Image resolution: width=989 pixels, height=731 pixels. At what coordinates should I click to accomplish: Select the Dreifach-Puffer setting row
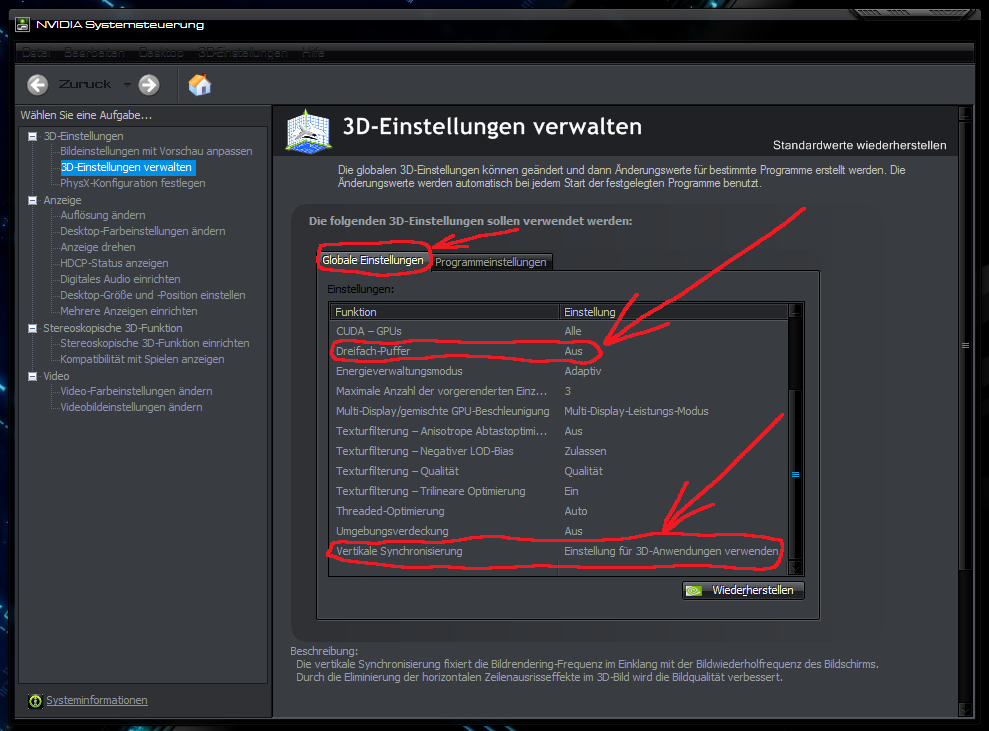click(559, 351)
